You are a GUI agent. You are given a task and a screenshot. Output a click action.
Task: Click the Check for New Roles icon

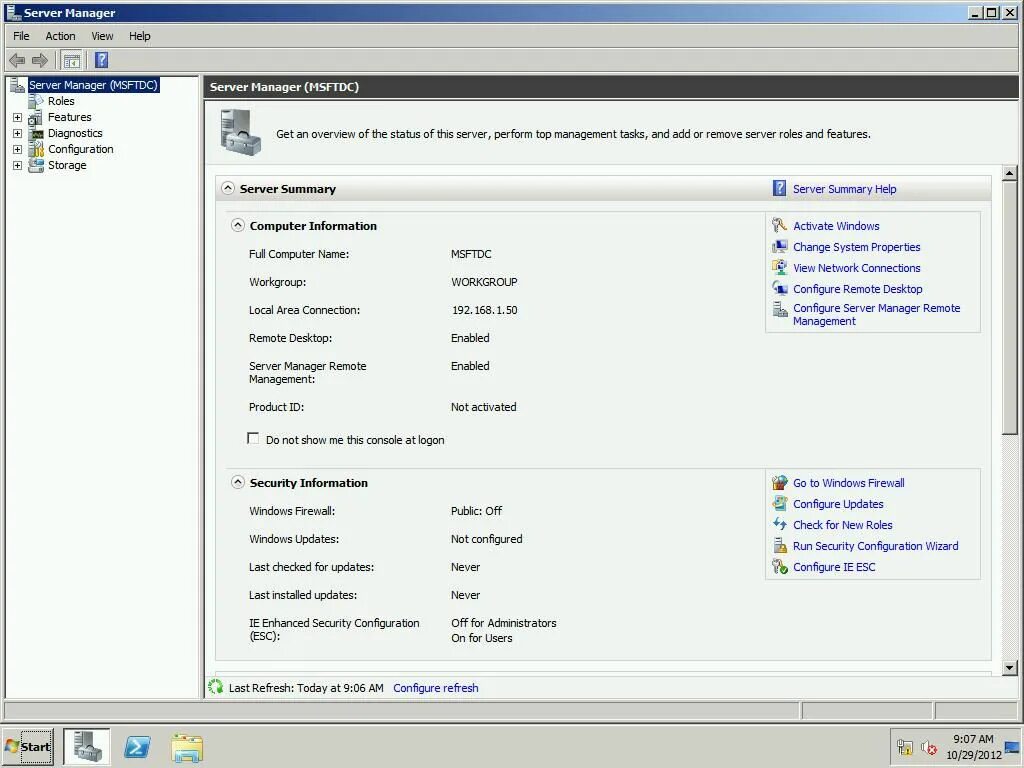[x=779, y=524]
